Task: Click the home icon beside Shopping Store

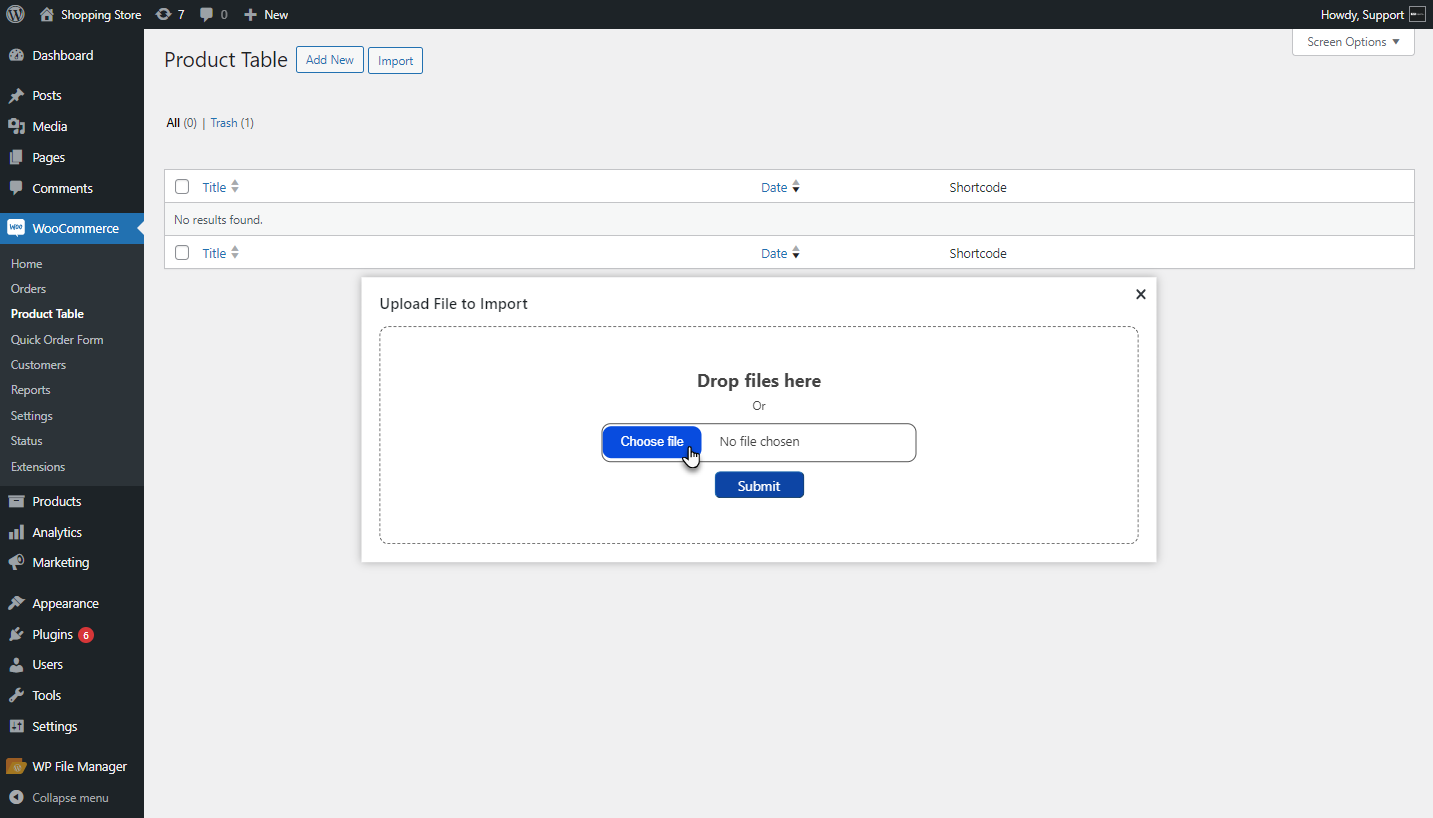Action: click(x=47, y=15)
